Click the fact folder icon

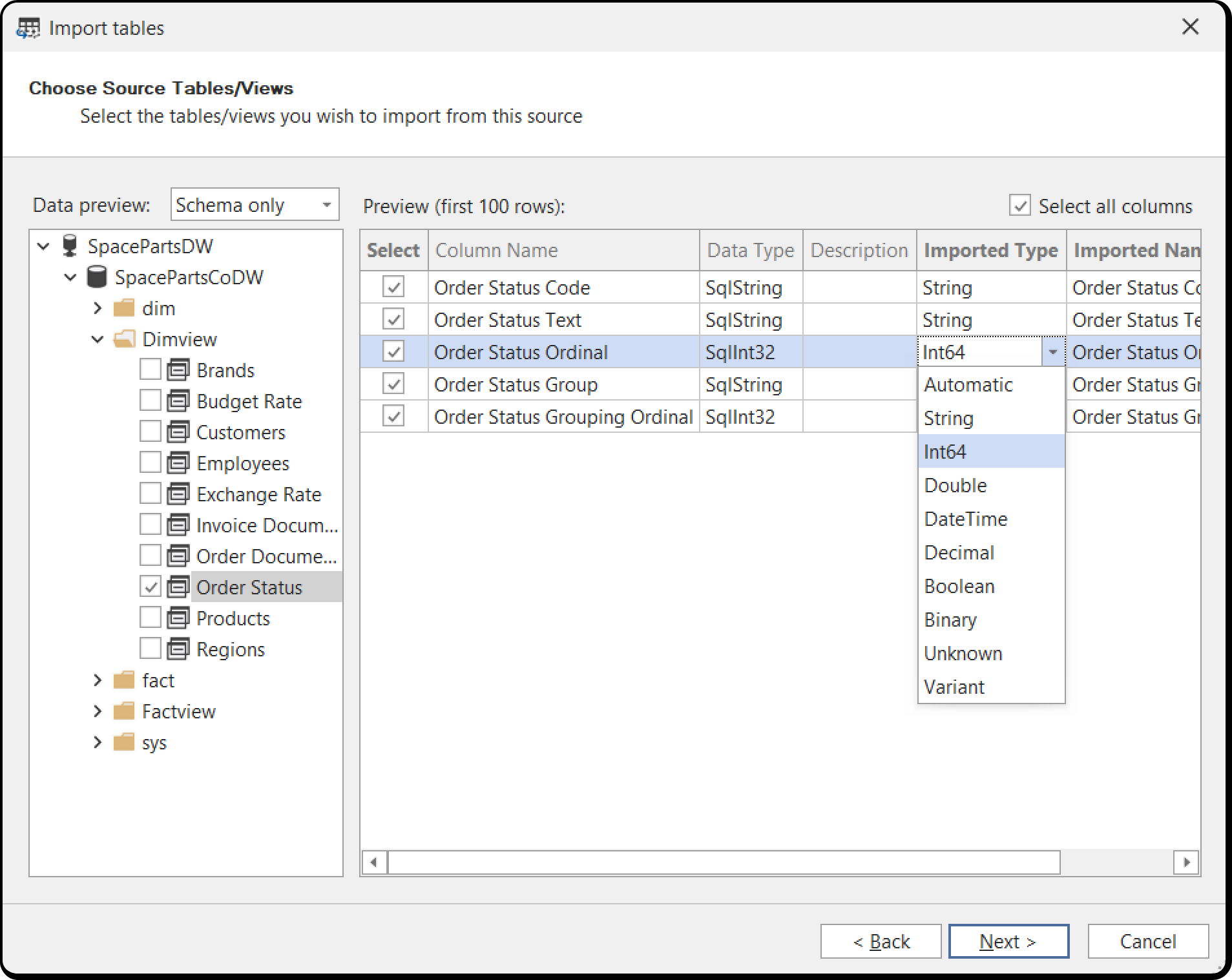tap(123, 680)
